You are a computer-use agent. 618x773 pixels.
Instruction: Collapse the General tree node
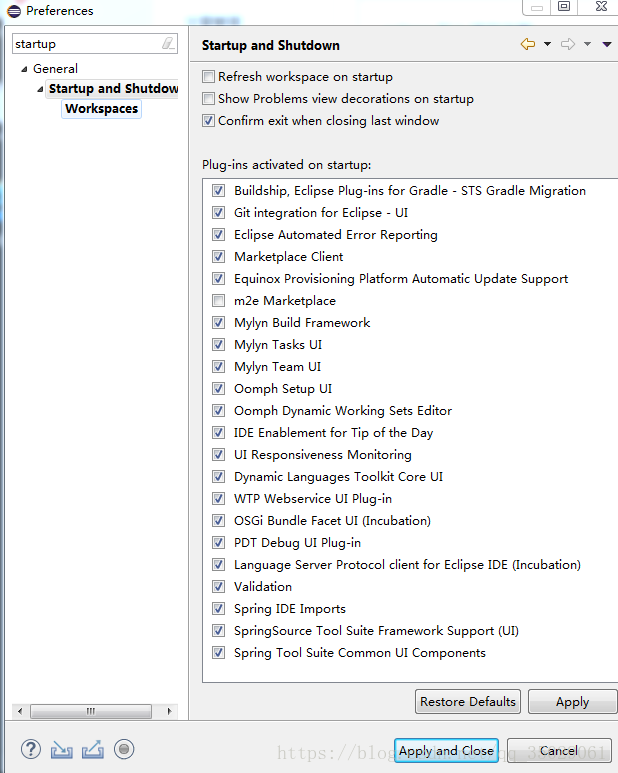click(x=24, y=69)
